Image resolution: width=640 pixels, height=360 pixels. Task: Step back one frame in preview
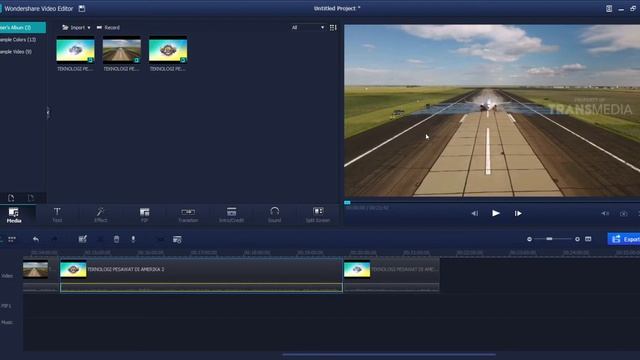click(x=475, y=213)
